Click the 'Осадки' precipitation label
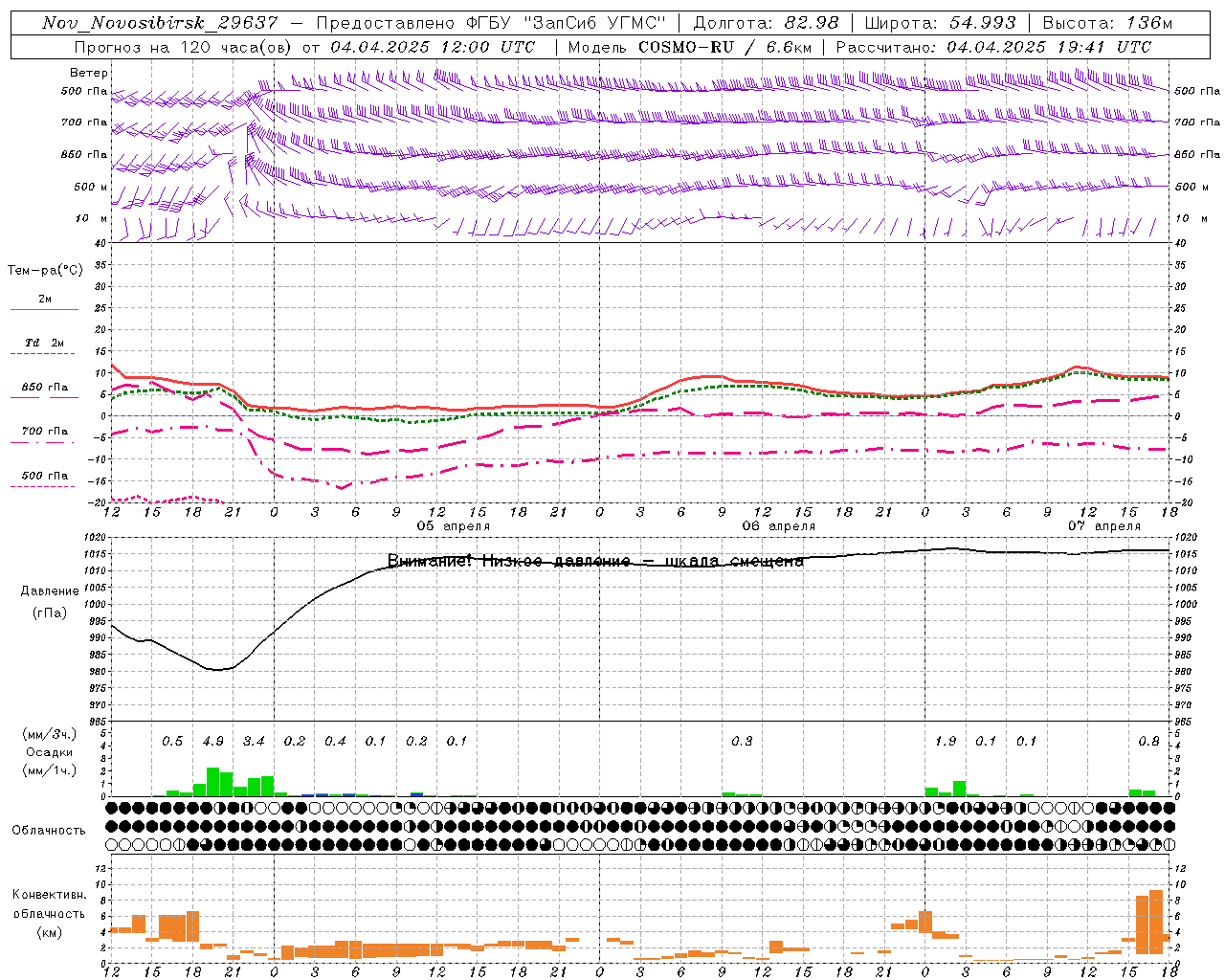The width and height of the screenshot is (1225, 980). 50,752
